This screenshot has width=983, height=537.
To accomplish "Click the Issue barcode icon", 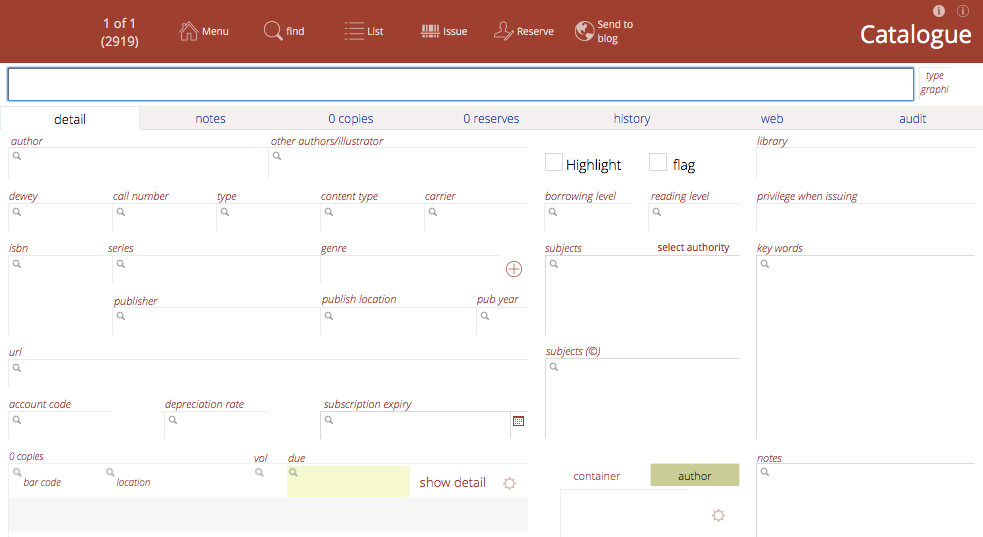I will (430, 31).
